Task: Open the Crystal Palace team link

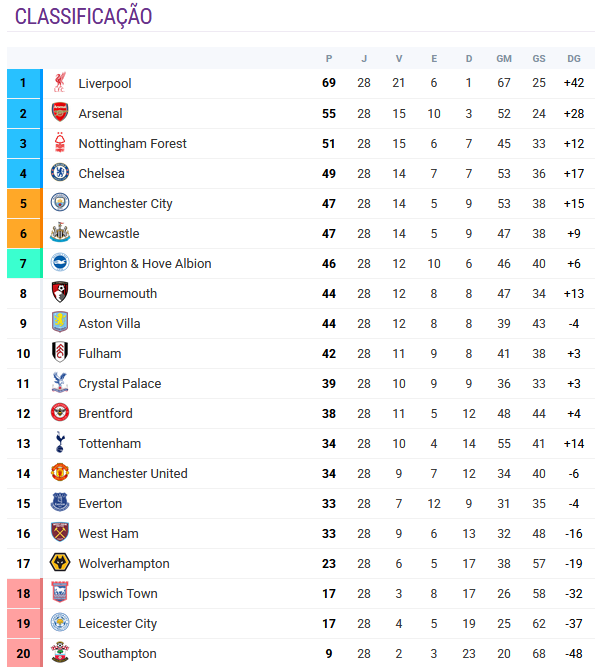Action: click(x=120, y=384)
